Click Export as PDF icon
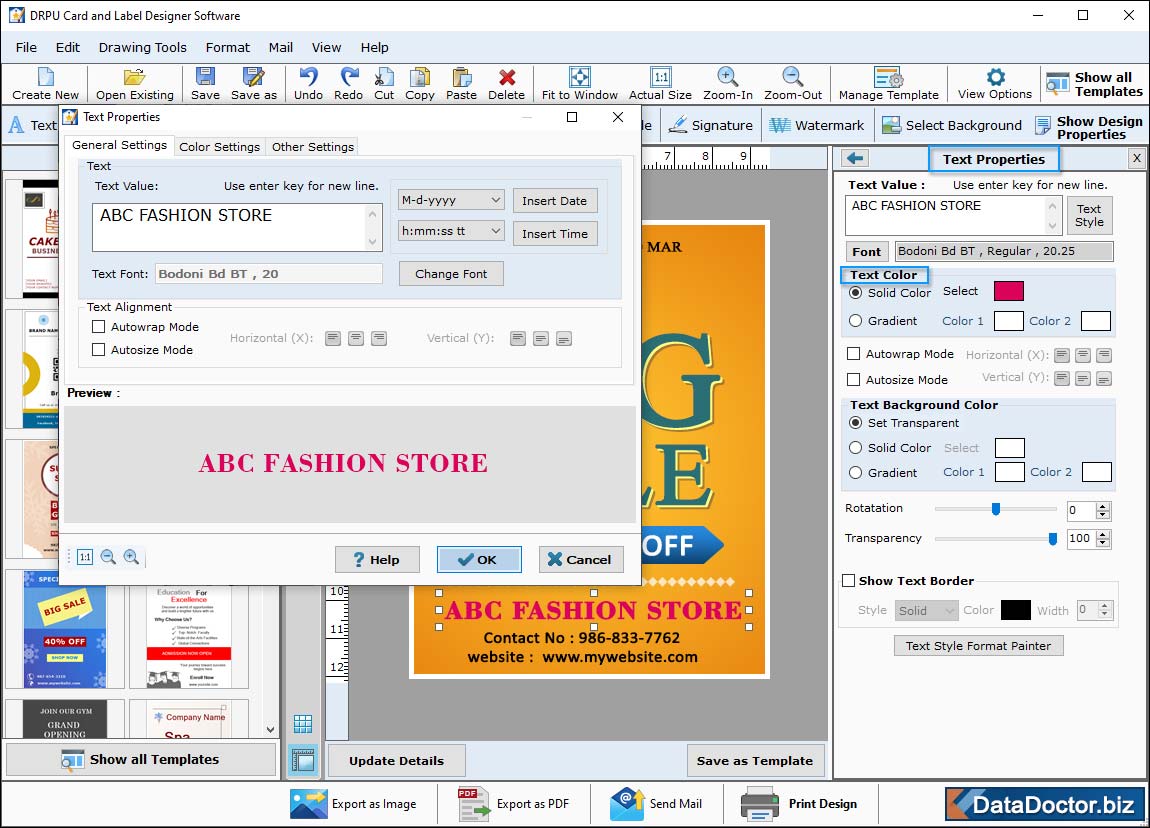Screen dimensions: 1150x828 [474, 804]
